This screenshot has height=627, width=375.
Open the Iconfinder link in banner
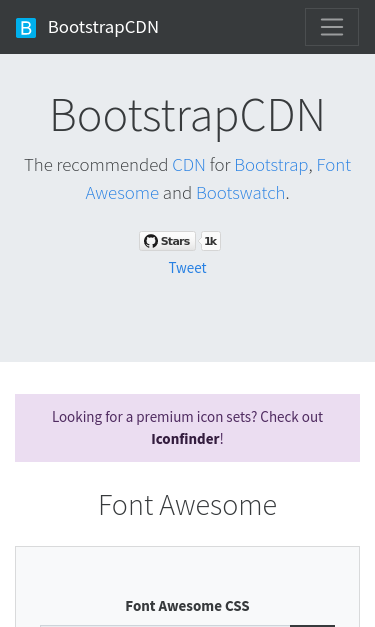[186, 439]
